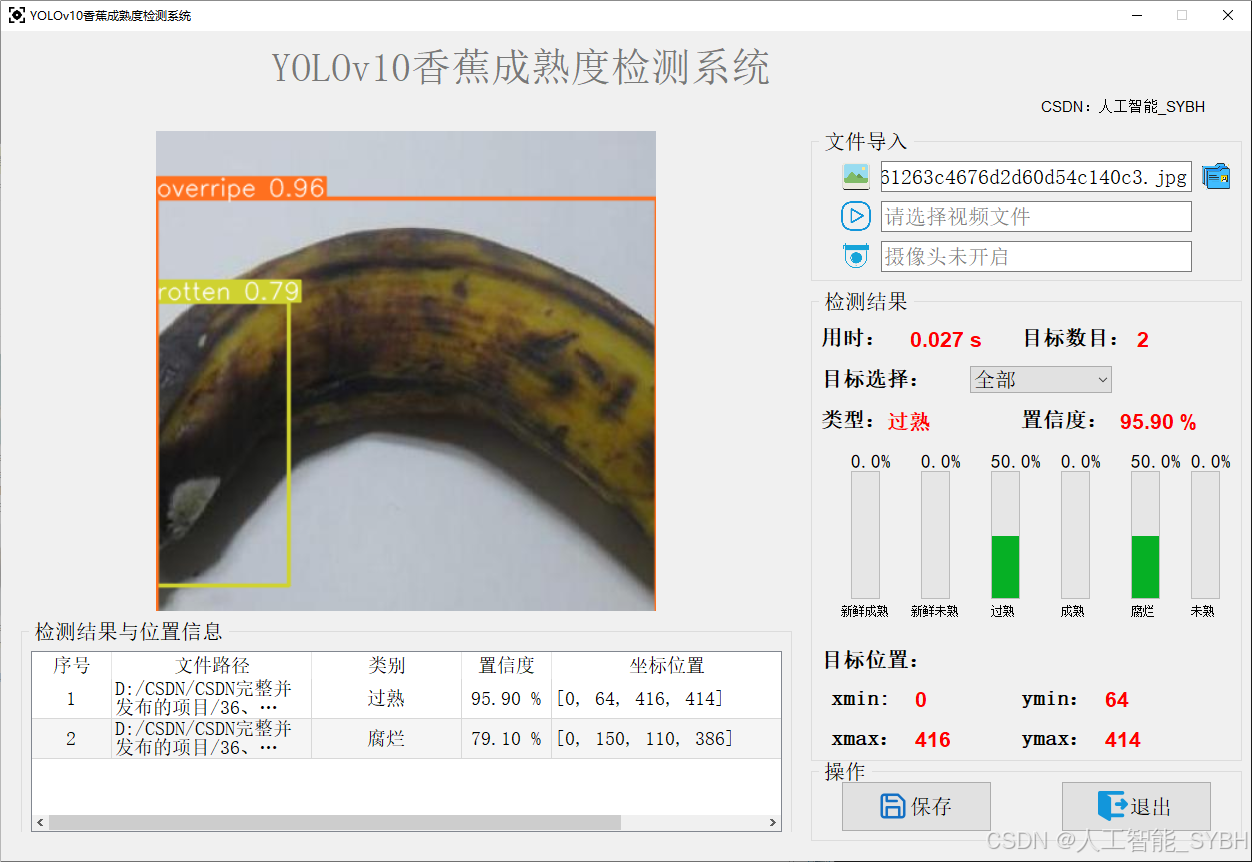This screenshot has height=862, width=1252.
Task: Close the application window
Action: [1227, 15]
